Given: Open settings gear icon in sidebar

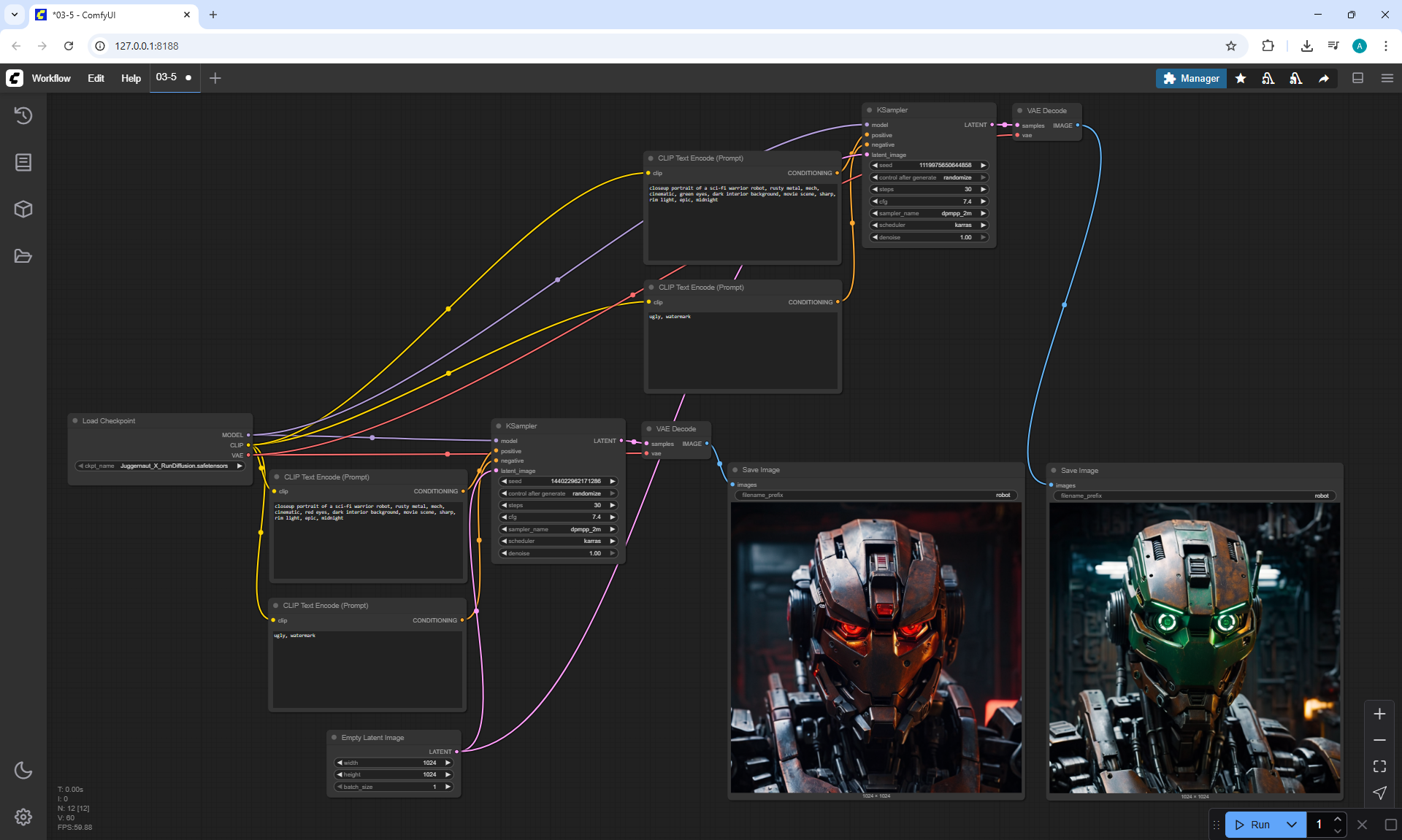Looking at the screenshot, I should 23,817.
